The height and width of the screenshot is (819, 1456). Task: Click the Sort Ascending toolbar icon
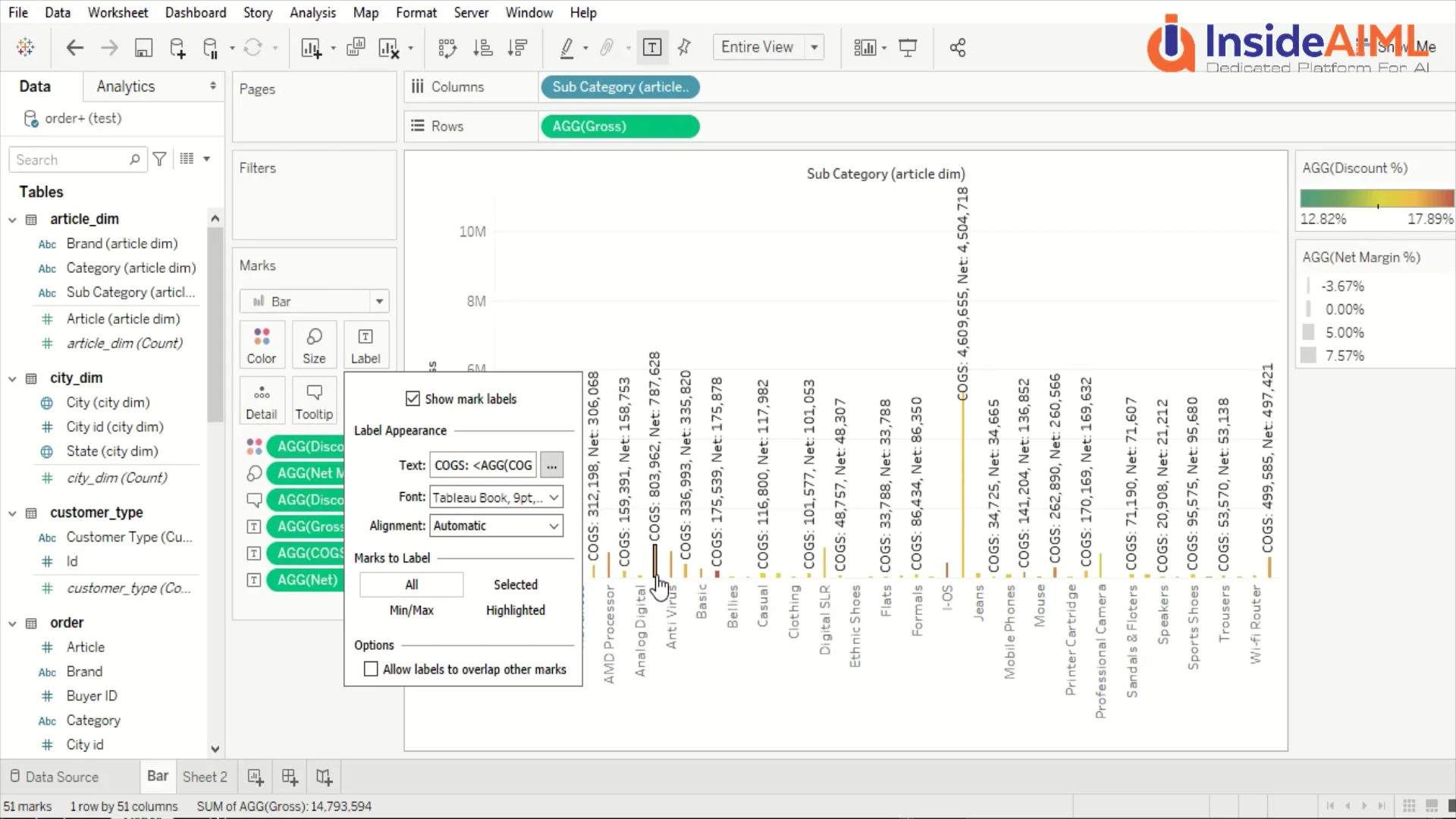click(x=483, y=48)
